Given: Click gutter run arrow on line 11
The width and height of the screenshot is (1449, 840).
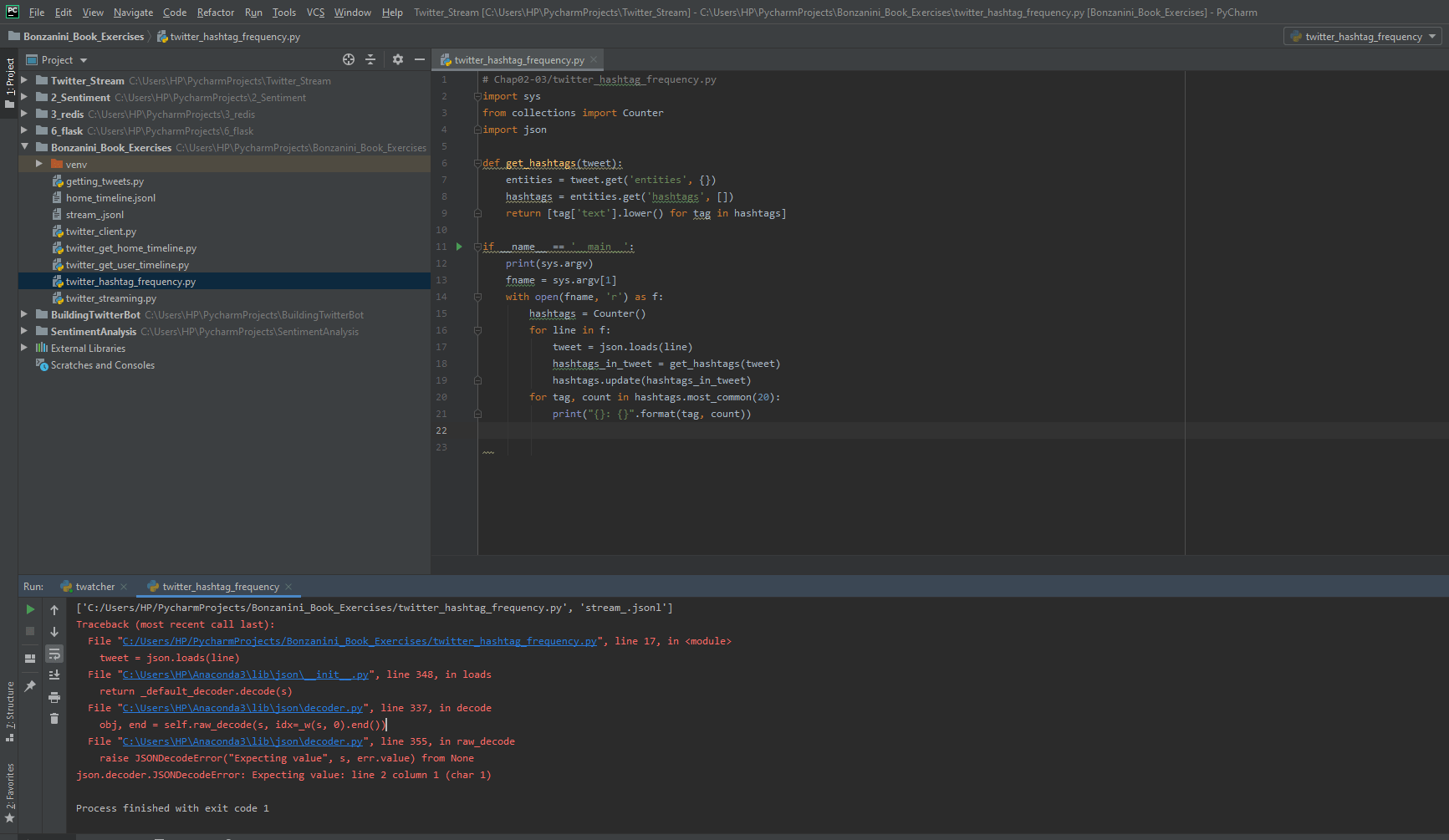Looking at the screenshot, I should click(x=459, y=247).
